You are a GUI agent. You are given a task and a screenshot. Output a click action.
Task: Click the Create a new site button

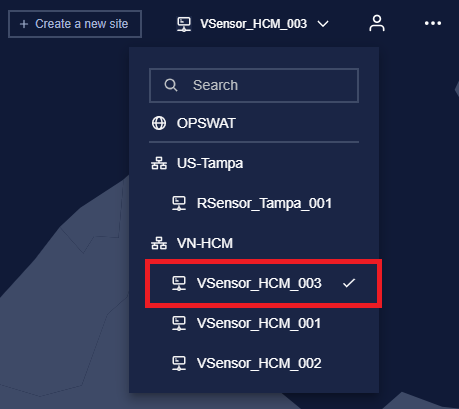pyautogui.click(x=75, y=24)
